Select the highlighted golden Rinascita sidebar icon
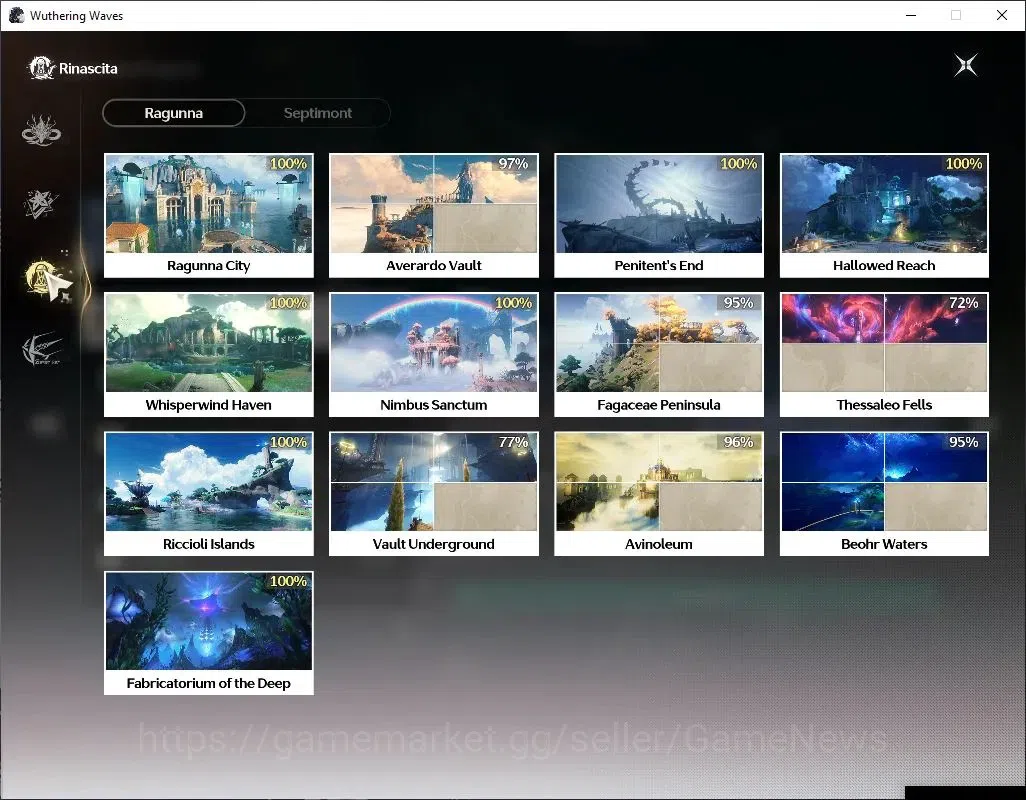Screen dimensions: 1026x800 [x=41, y=277]
